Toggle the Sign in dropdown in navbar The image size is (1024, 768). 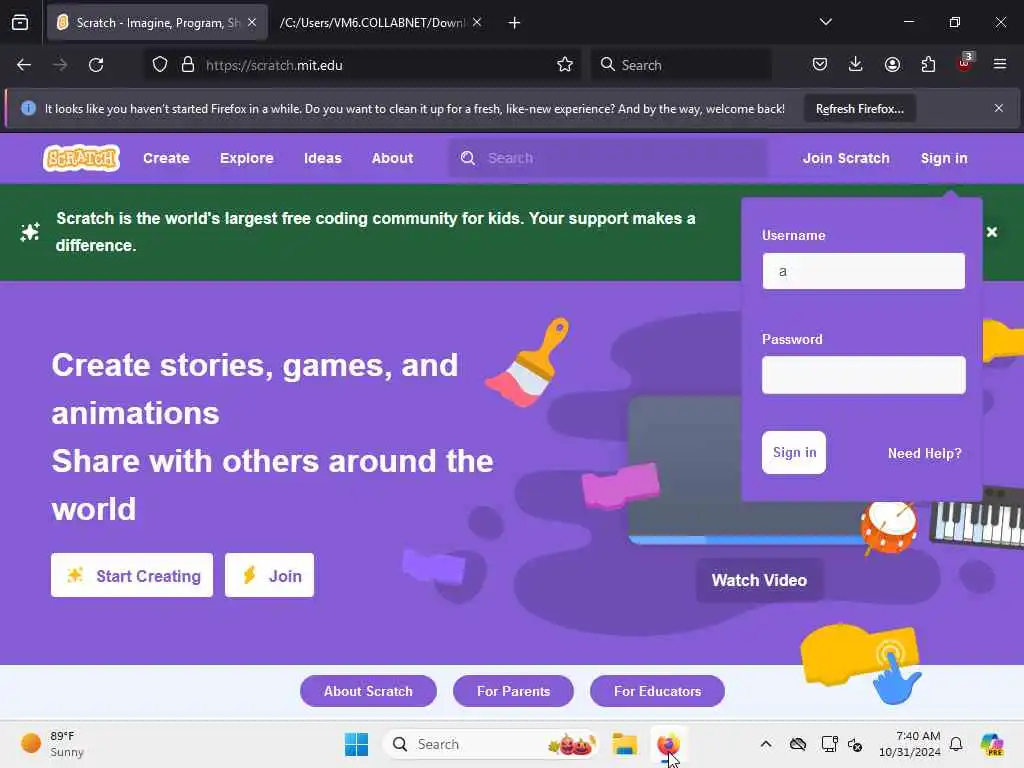944,158
